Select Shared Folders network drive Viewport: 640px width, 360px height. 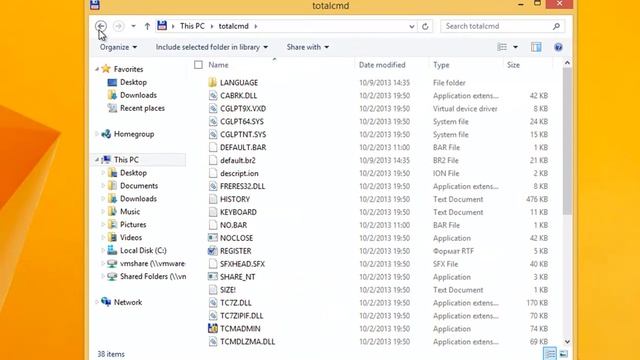[153, 276]
